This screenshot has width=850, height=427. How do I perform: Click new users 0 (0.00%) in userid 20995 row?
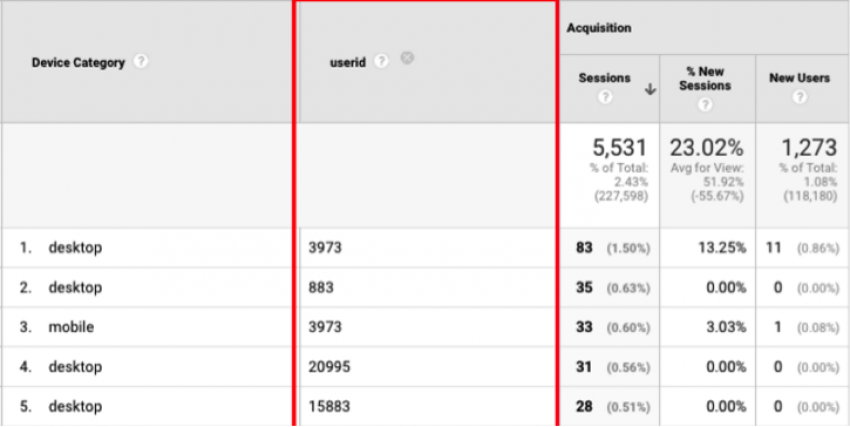coord(806,367)
